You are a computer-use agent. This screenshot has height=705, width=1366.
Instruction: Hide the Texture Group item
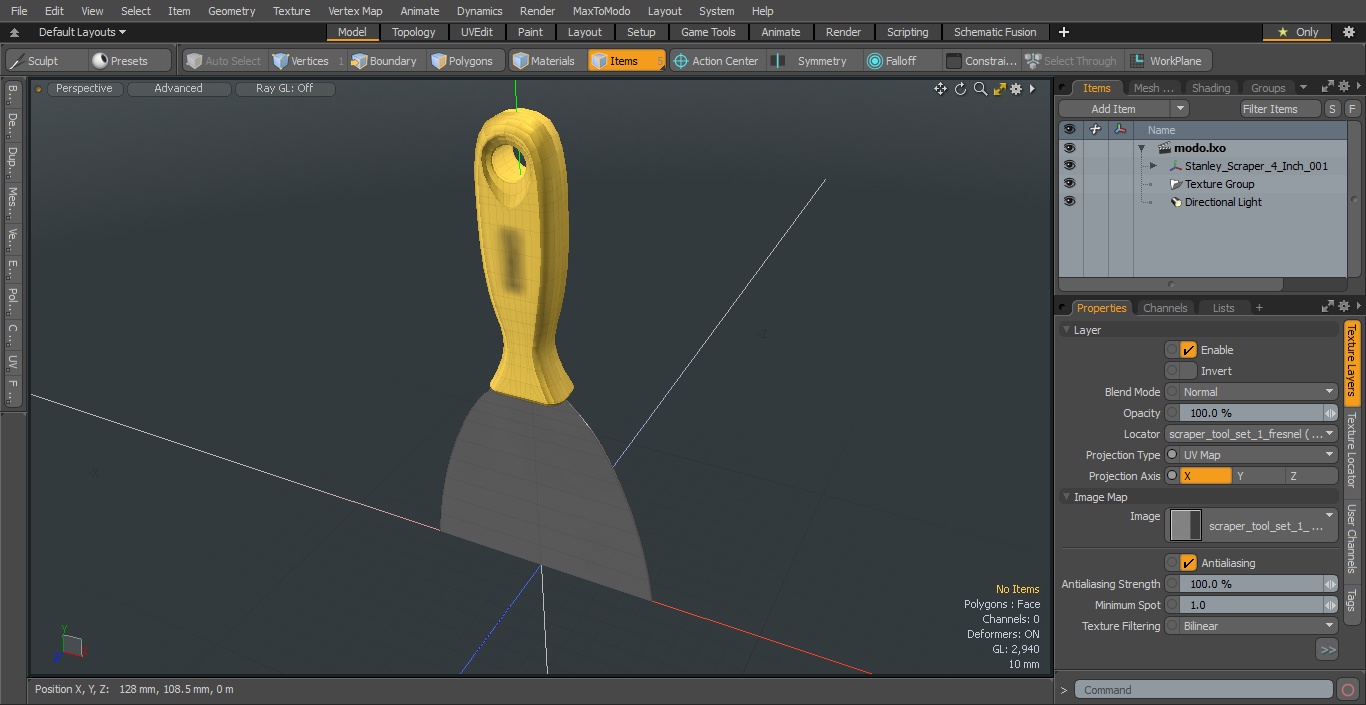[x=1070, y=184]
